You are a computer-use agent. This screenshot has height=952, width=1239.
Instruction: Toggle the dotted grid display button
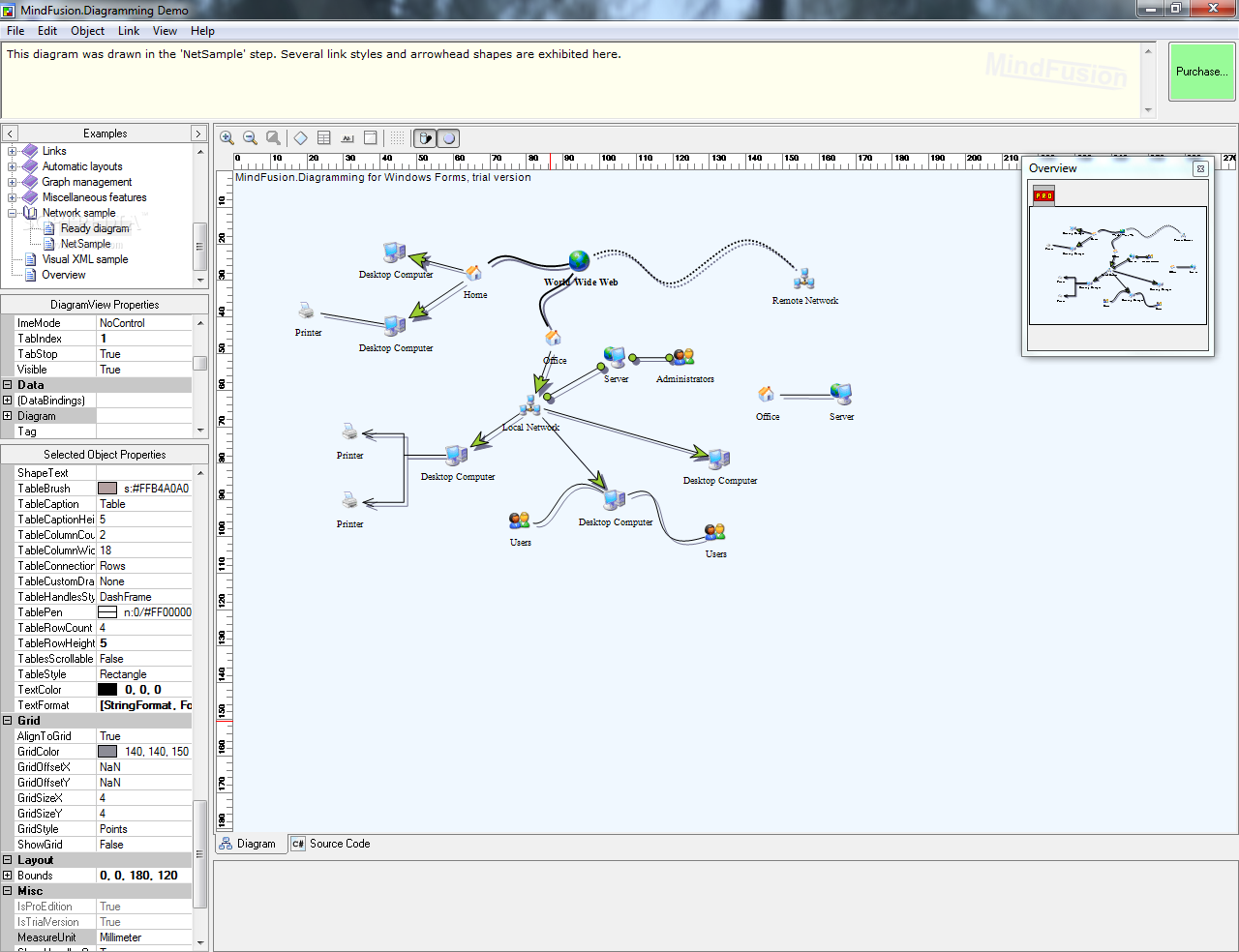(x=398, y=138)
